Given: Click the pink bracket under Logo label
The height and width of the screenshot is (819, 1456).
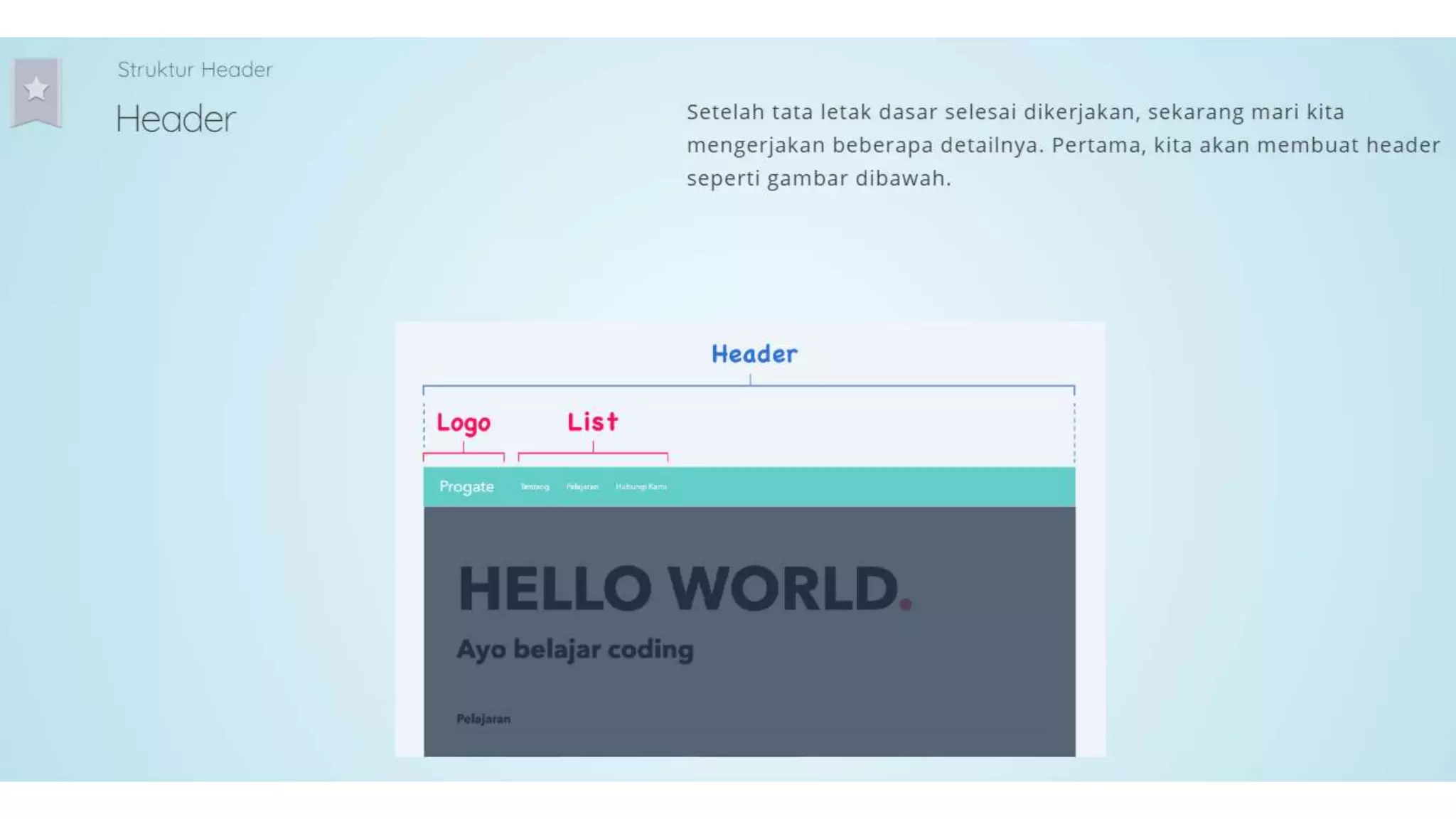Looking at the screenshot, I should click(x=464, y=454).
